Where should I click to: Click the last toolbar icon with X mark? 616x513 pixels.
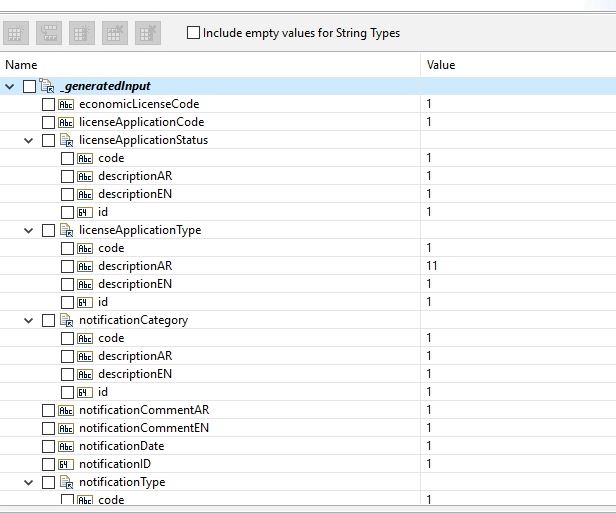tap(148, 33)
